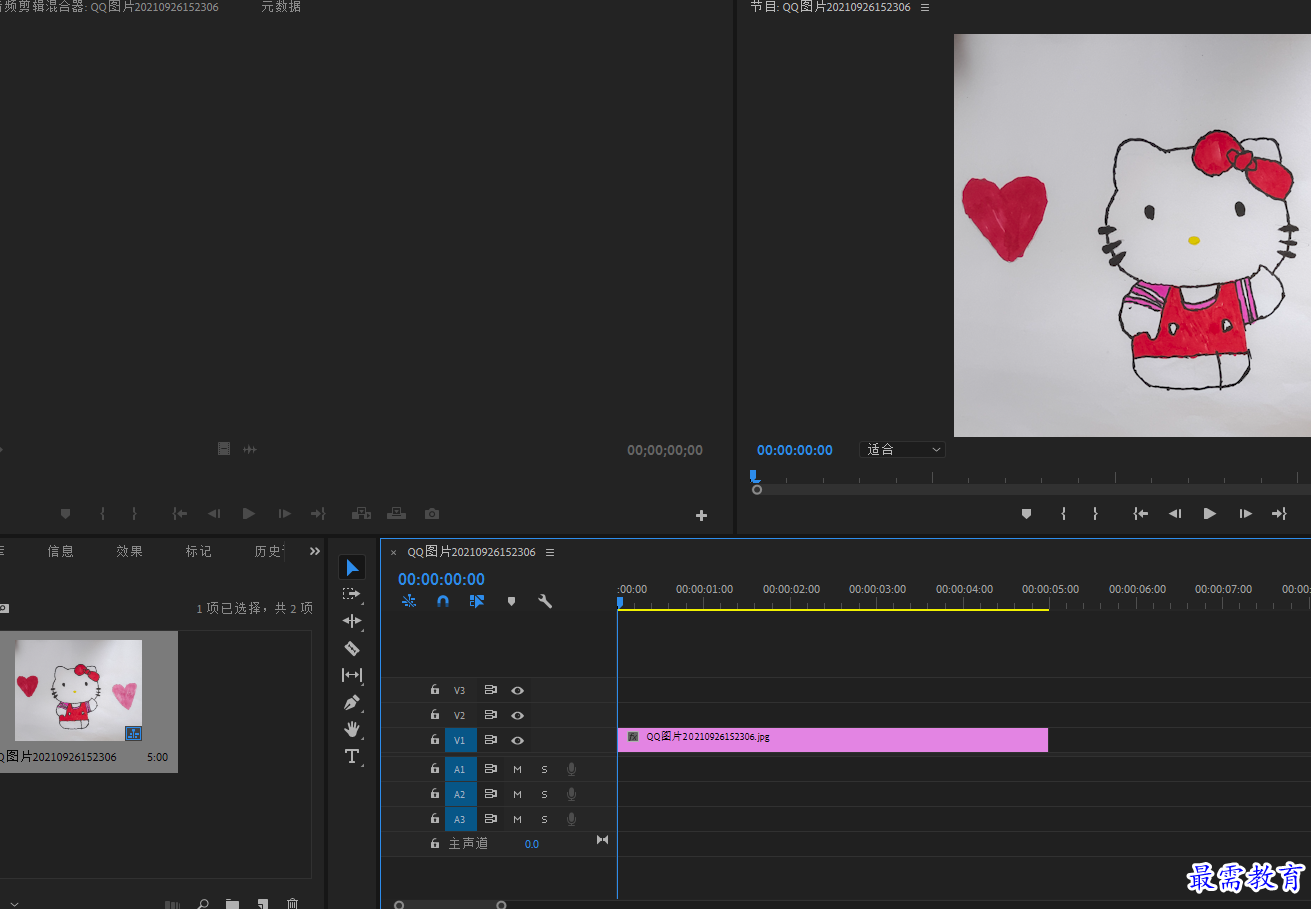Toggle V2 track visibility eye
The image size is (1311, 909).
pos(517,715)
